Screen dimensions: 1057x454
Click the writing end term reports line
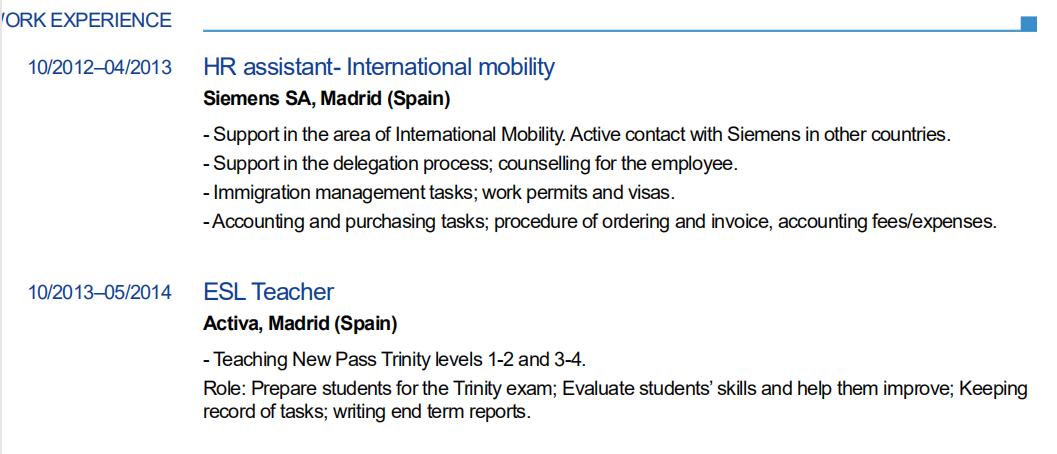tap(366, 411)
